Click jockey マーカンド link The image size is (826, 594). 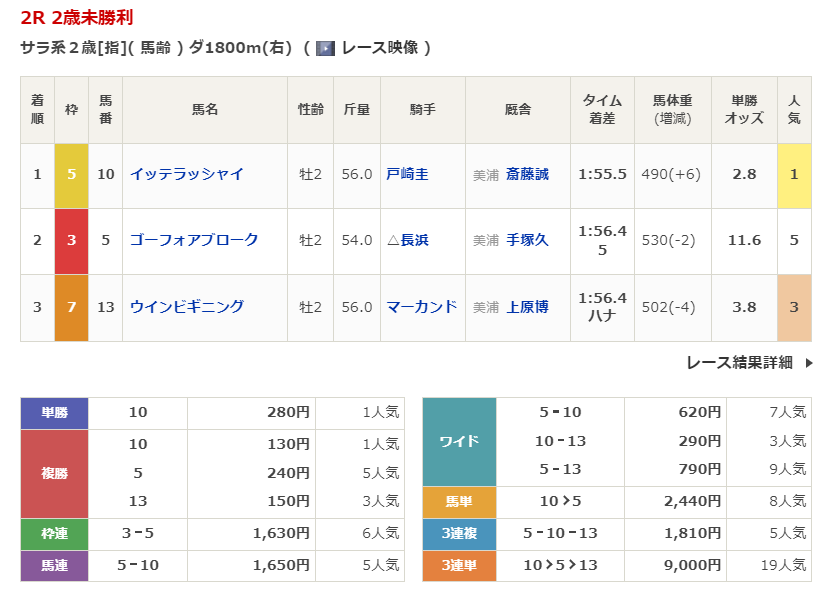click(422, 307)
